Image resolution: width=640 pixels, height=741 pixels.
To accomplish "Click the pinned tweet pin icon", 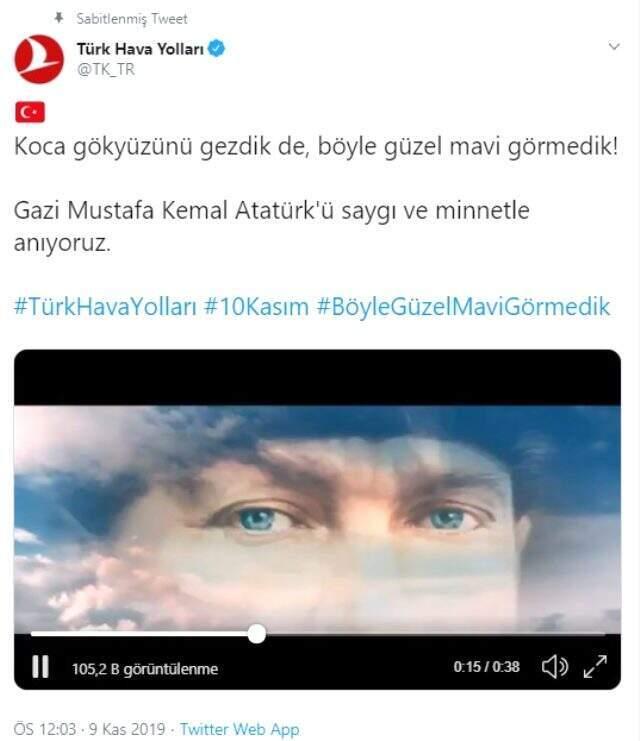I will [x=59, y=18].
